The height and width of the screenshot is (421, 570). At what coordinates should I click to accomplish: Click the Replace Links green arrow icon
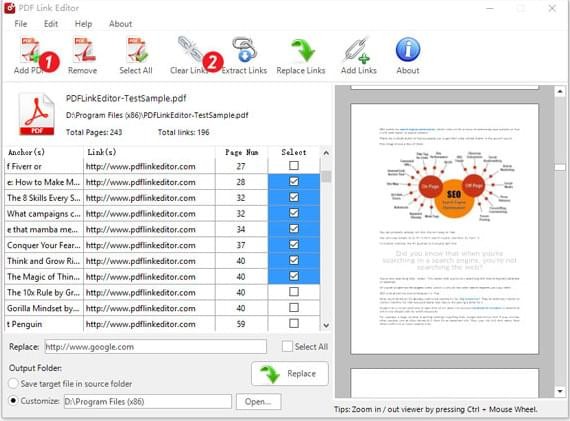click(302, 50)
